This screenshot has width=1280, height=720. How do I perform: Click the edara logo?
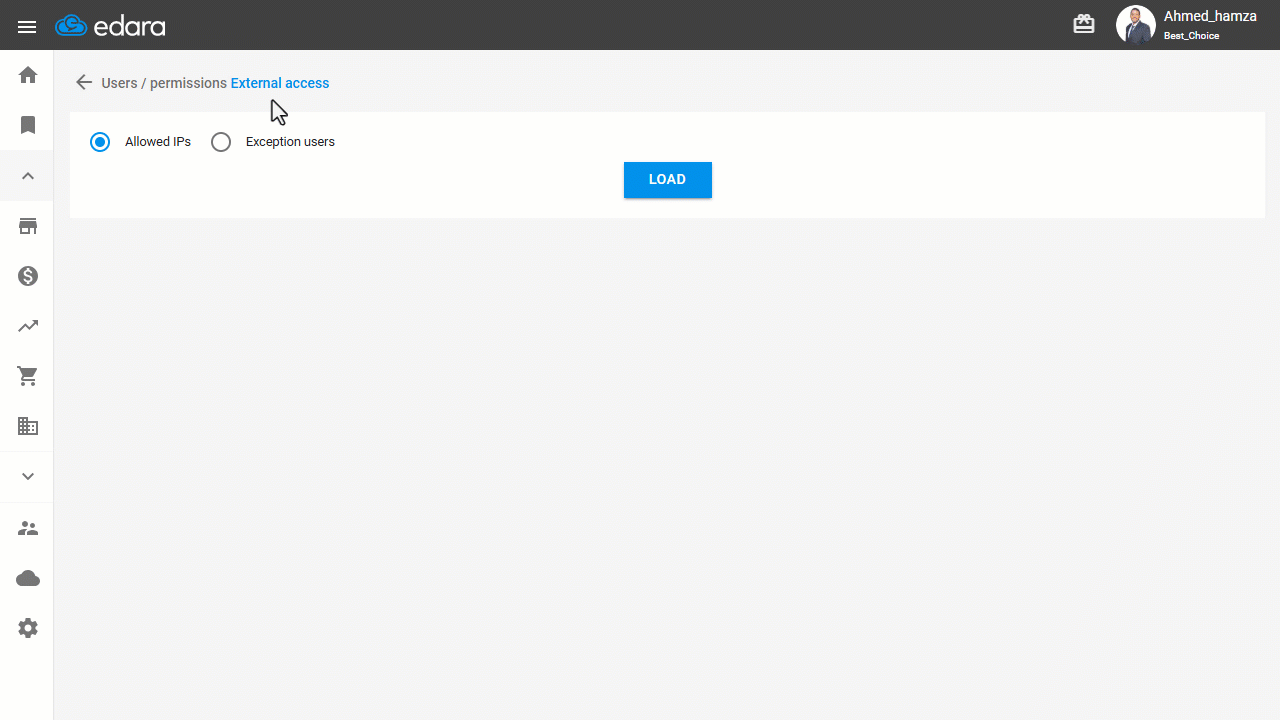(x=110, y=26)
